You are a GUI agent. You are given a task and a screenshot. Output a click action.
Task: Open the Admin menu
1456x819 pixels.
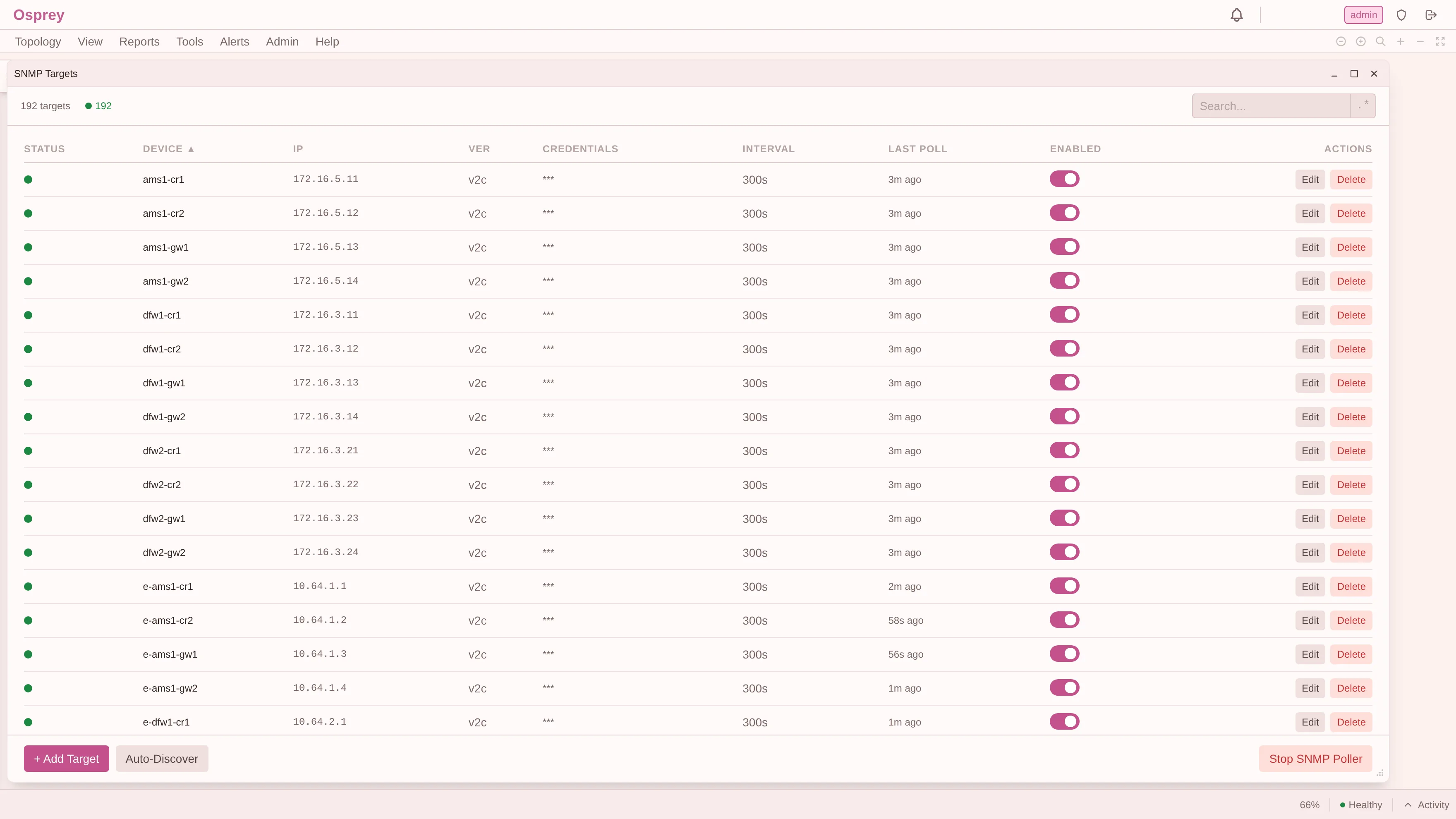tap(282, 42)
